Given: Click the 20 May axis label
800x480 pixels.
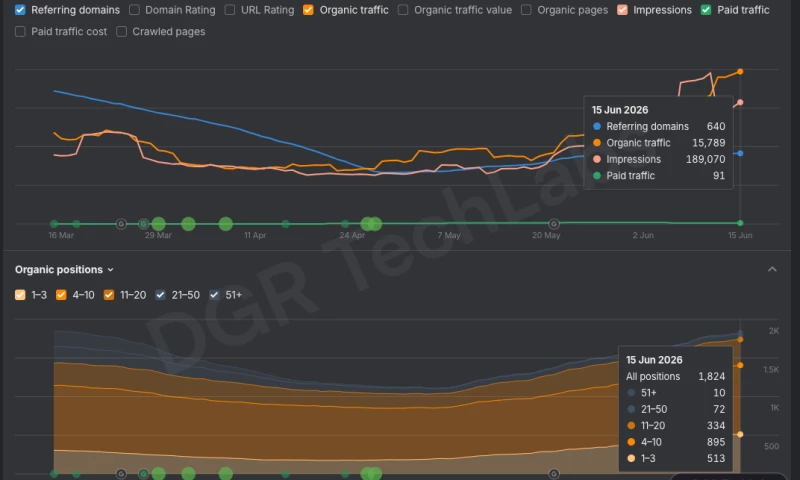Looking at the screenshot, I should [546, 235].
